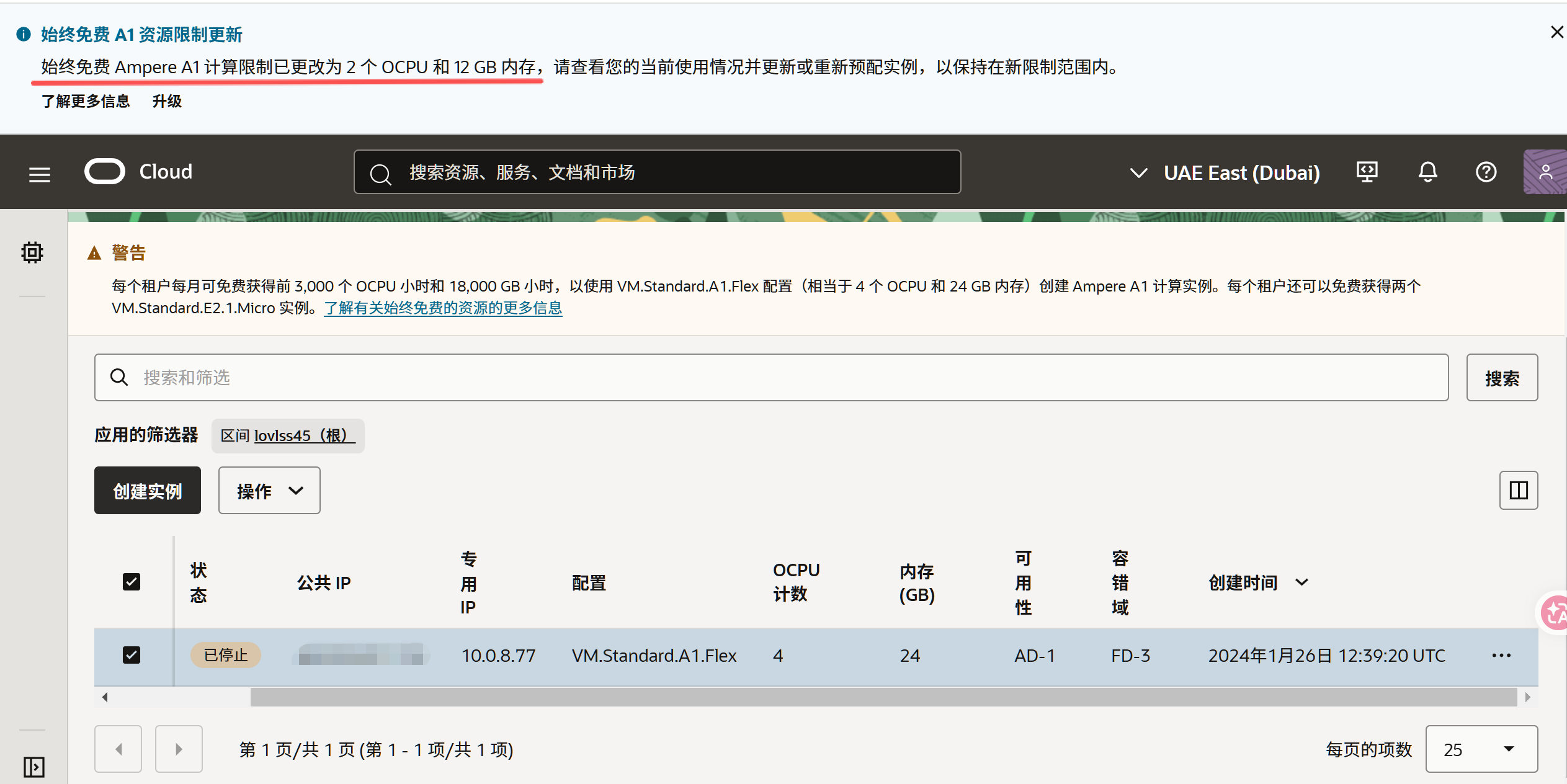
Task: Click the OCPU 计数 column header
Action: pyautogui.click(x=796, y=582)
